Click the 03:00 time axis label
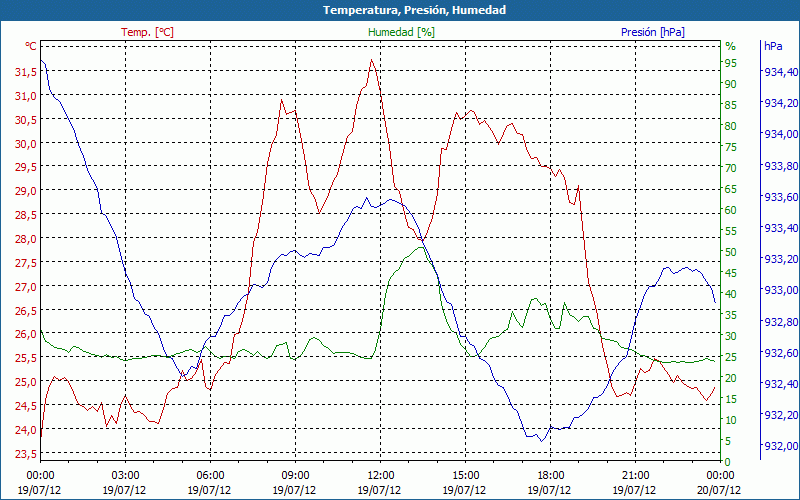800x500 pixels. [x=125, y=476]
